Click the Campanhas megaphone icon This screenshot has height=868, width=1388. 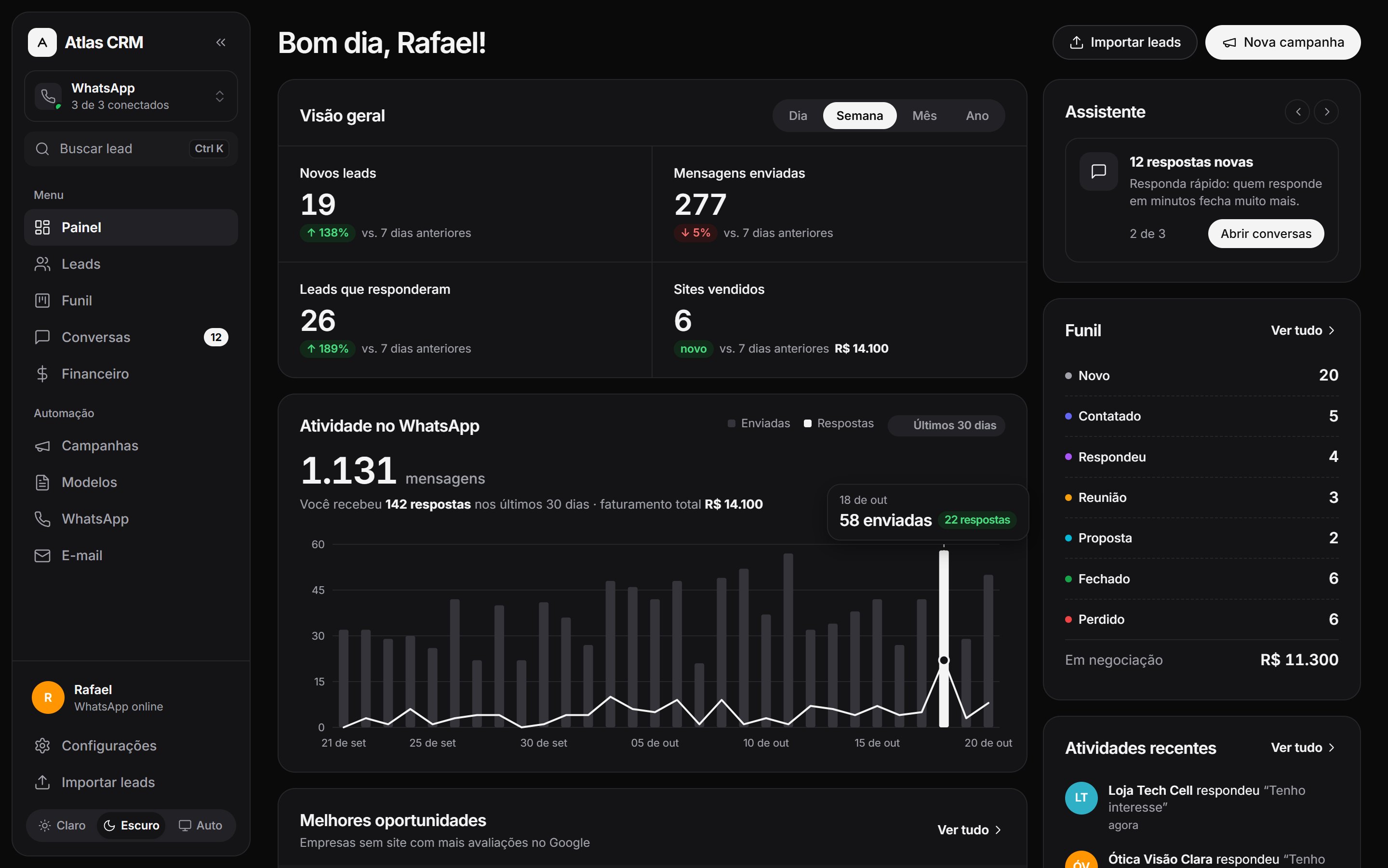coord(42,446)
